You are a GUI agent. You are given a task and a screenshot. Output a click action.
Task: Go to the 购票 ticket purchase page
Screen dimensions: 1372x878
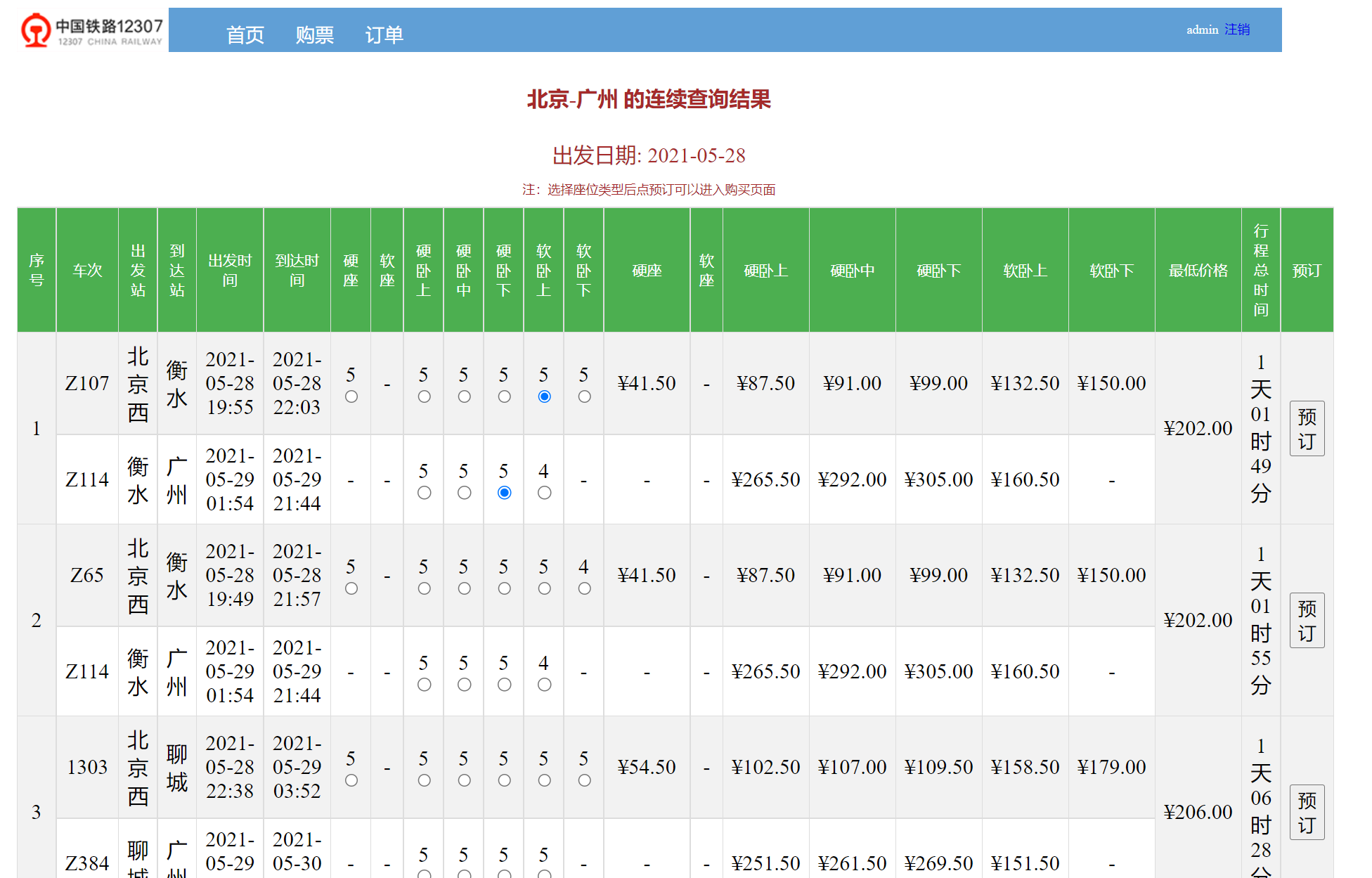[x=314, y=34]
